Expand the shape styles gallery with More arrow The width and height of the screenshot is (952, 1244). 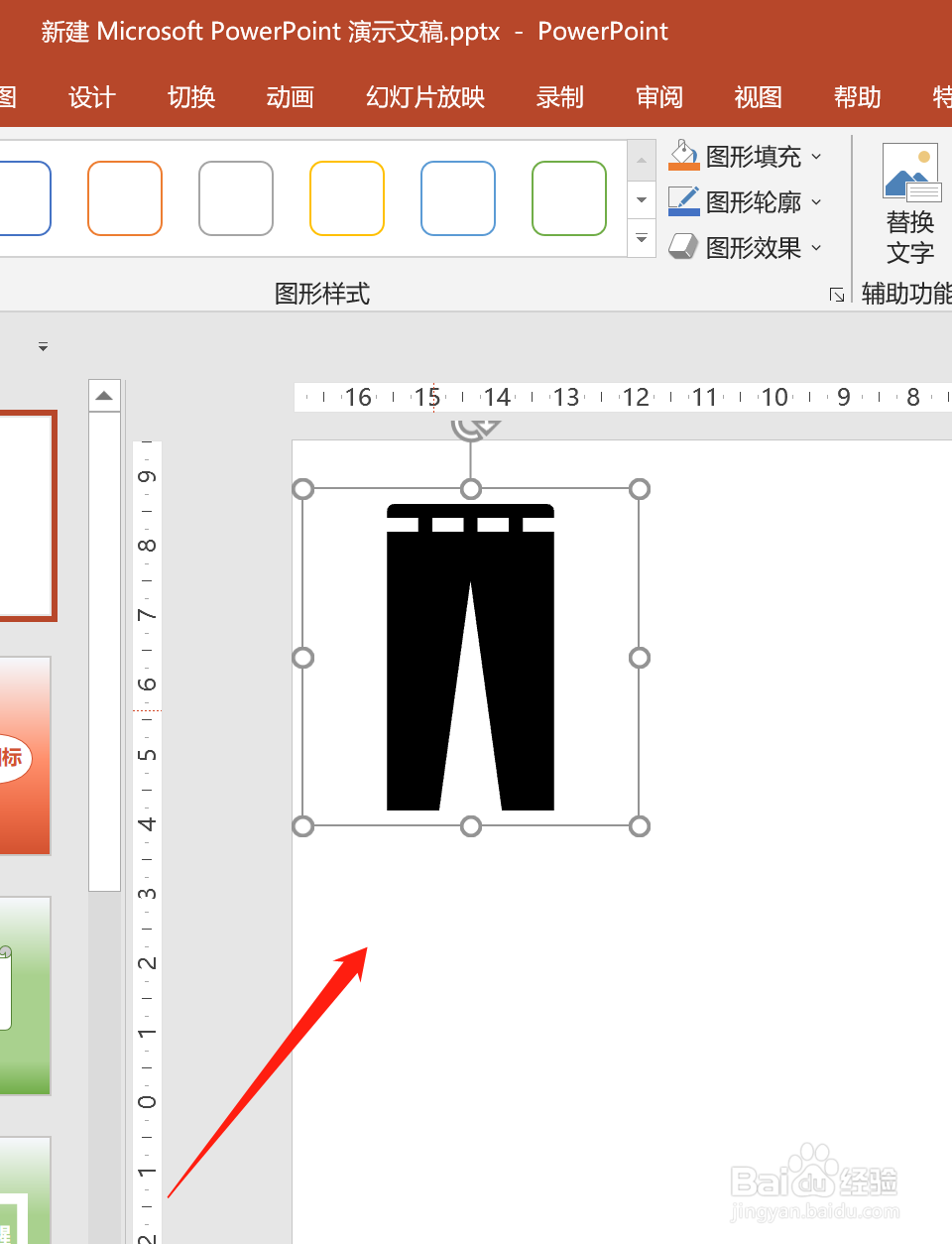pyautogui.click(x=641, y=238)
